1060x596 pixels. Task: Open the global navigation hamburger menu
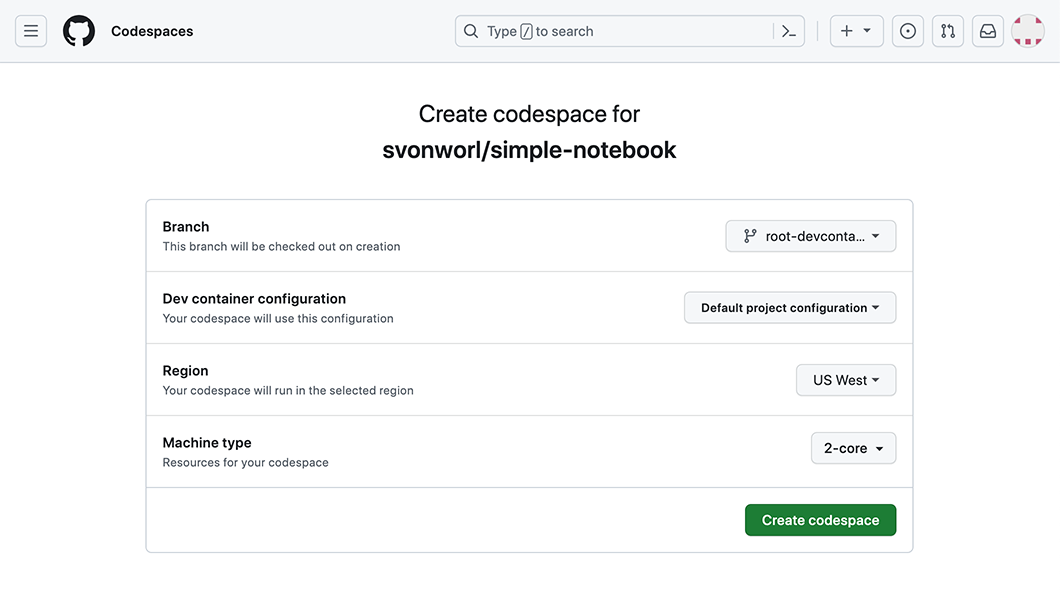click(30, 30)
